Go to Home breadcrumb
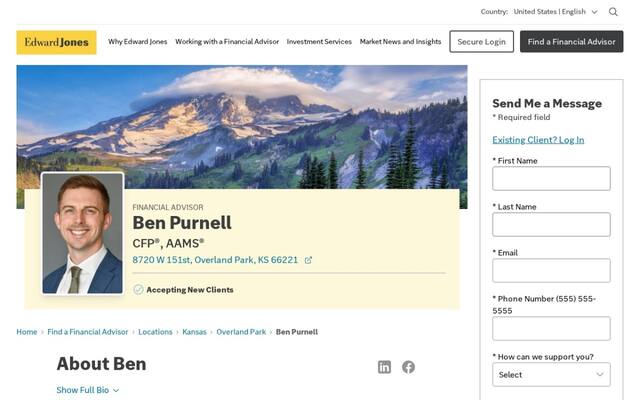The image size is (640, 400). (27, 332)
